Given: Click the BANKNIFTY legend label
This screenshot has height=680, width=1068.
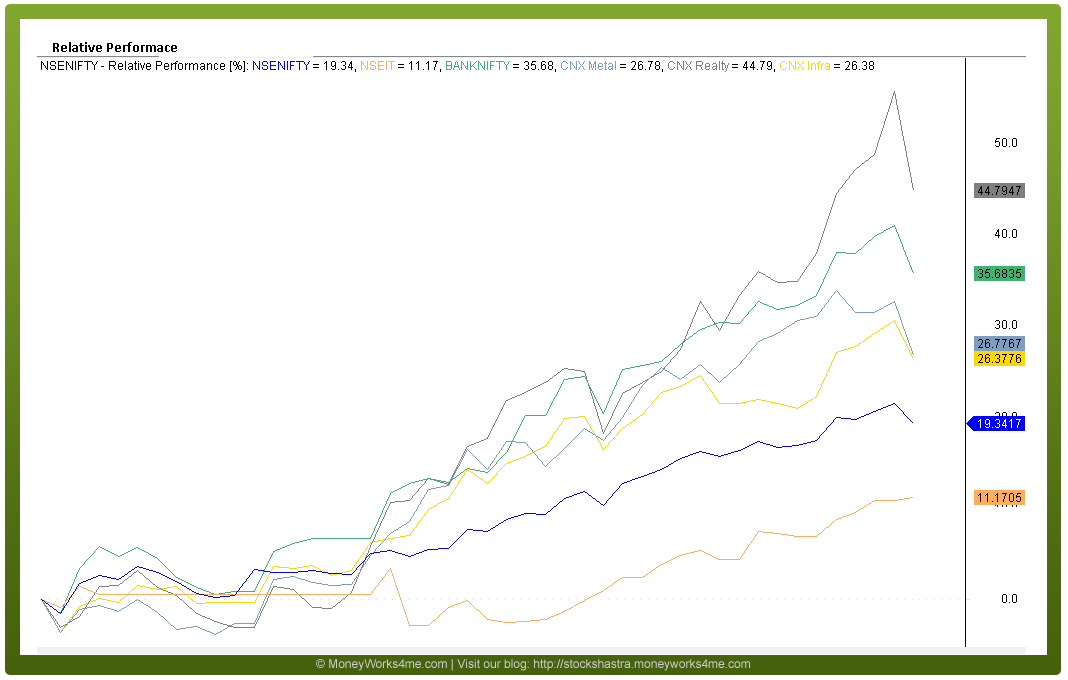Looking at the screenshot, I should [x=477, y=66].
